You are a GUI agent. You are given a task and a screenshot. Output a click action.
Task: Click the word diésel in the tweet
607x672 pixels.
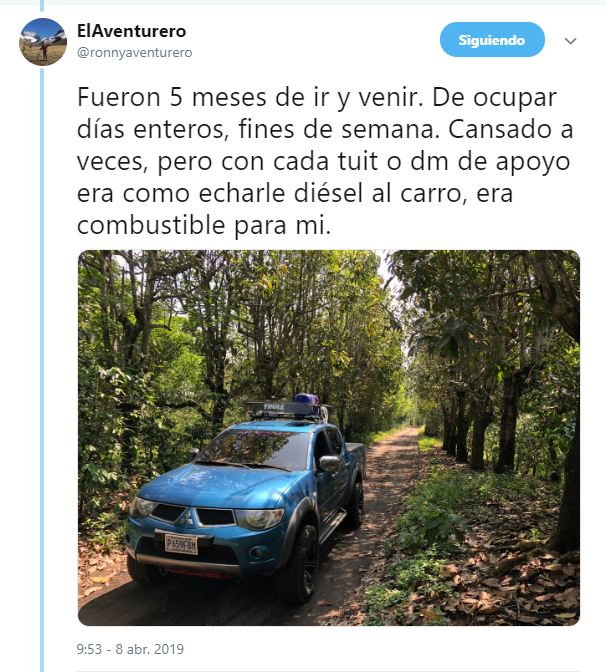[329, 193]
